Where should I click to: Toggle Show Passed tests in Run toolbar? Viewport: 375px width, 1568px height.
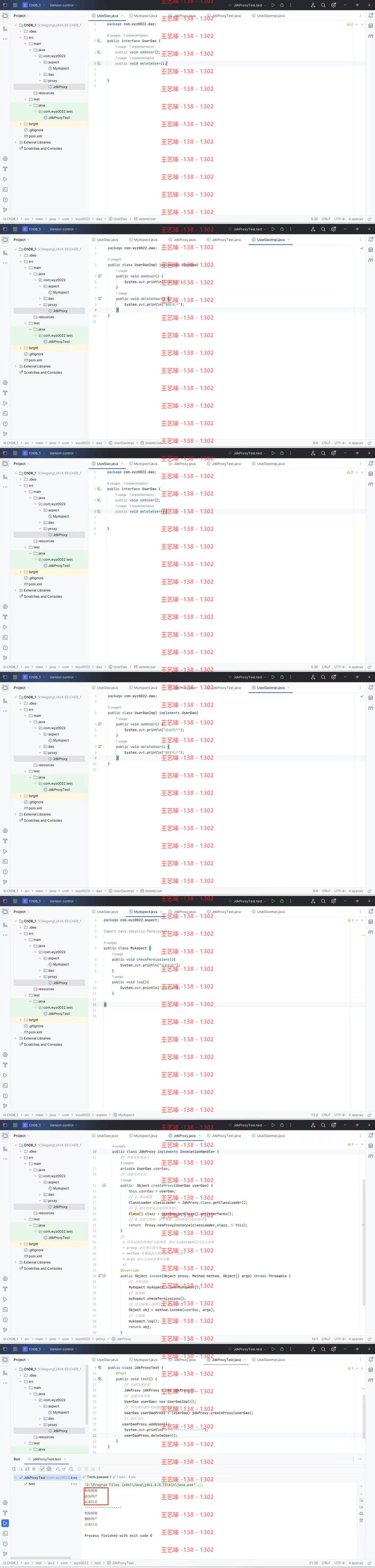pyautogui.click(x=42, y=1469)
